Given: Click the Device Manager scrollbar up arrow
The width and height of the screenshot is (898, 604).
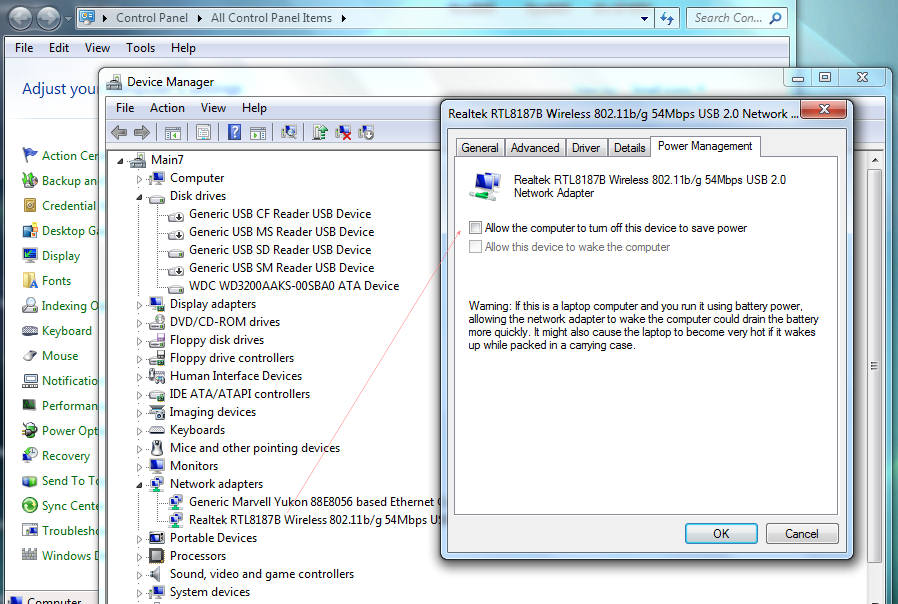Looking at the screenshot, I should tap(875, 161).
